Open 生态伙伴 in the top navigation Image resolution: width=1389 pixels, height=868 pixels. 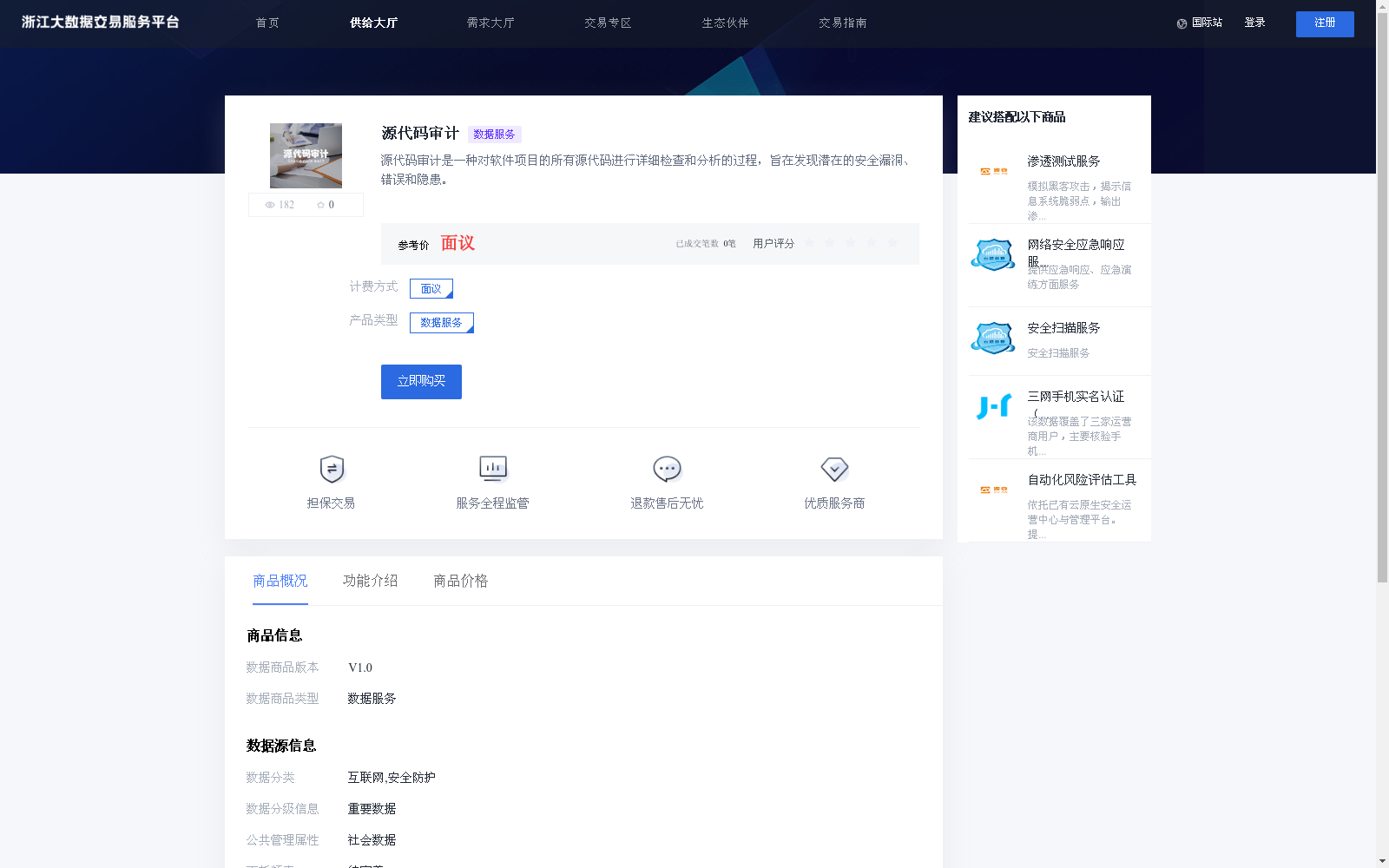pos(725,23)
